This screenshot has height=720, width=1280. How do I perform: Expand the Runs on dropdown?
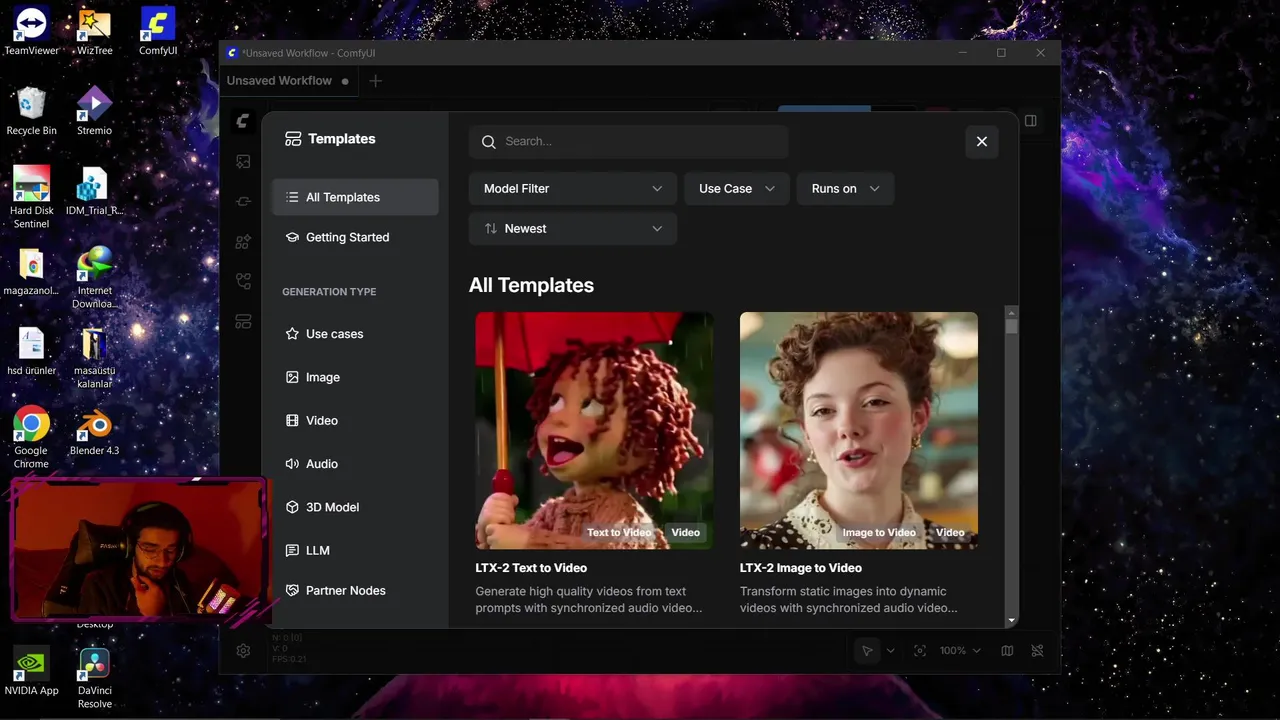pyautogui.click(x=845, y=188)
